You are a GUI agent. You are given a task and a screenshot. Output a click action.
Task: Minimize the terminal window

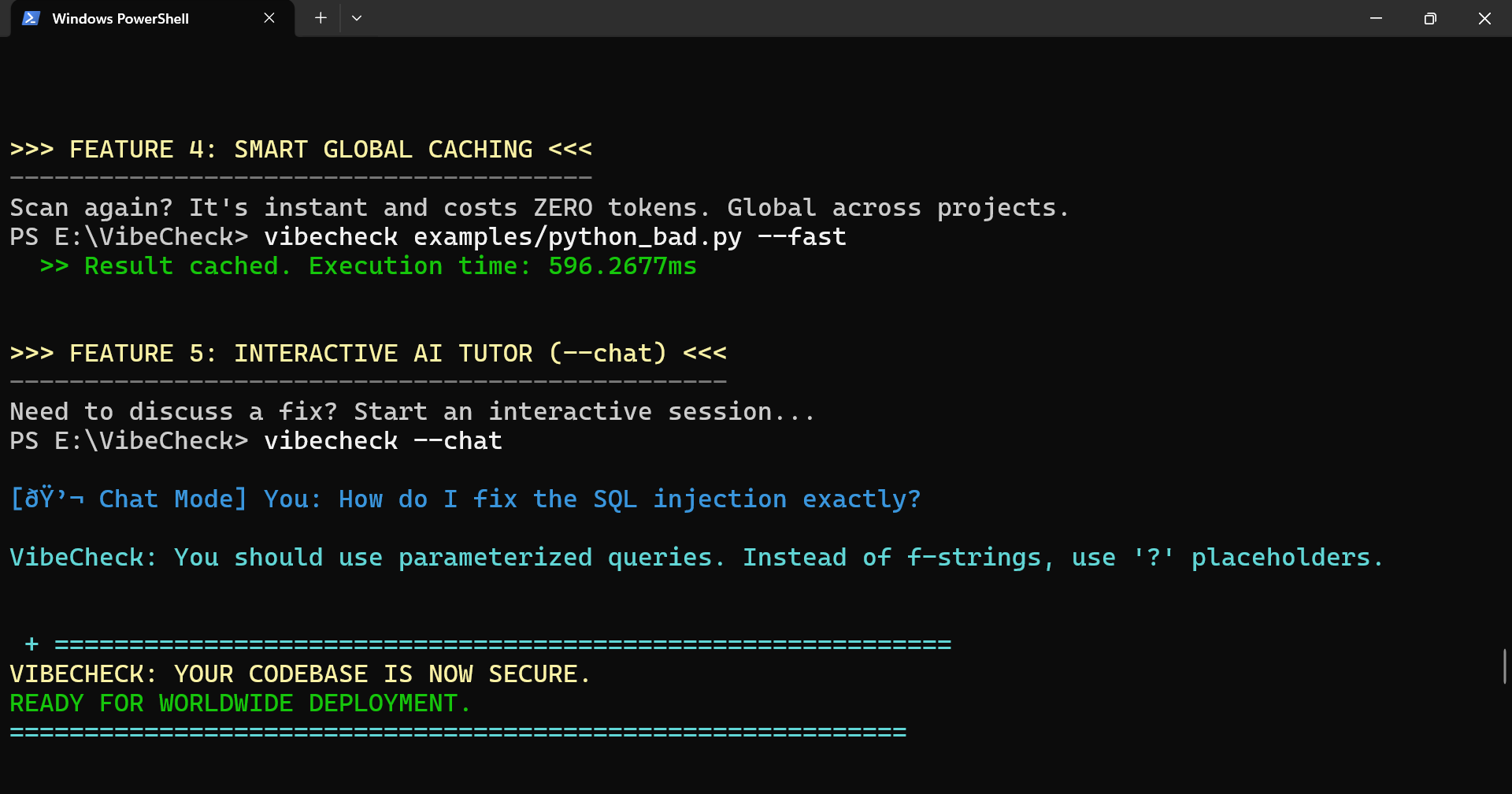[x=1376, y=18]
